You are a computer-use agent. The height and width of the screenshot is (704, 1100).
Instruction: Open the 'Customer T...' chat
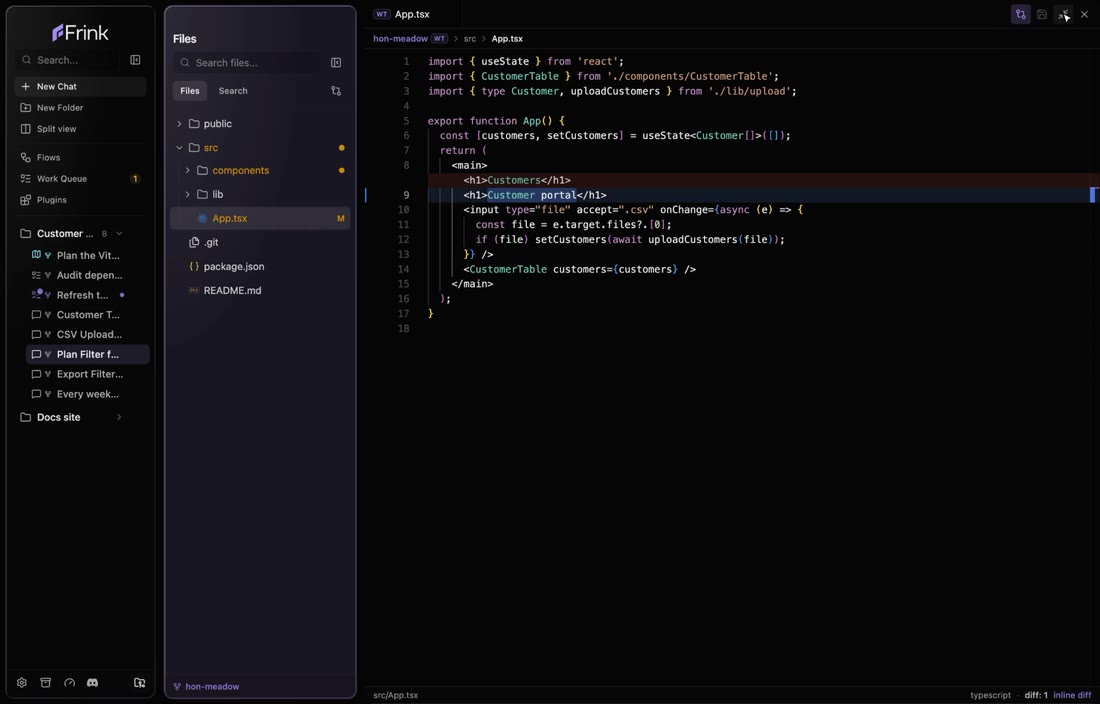88,315
